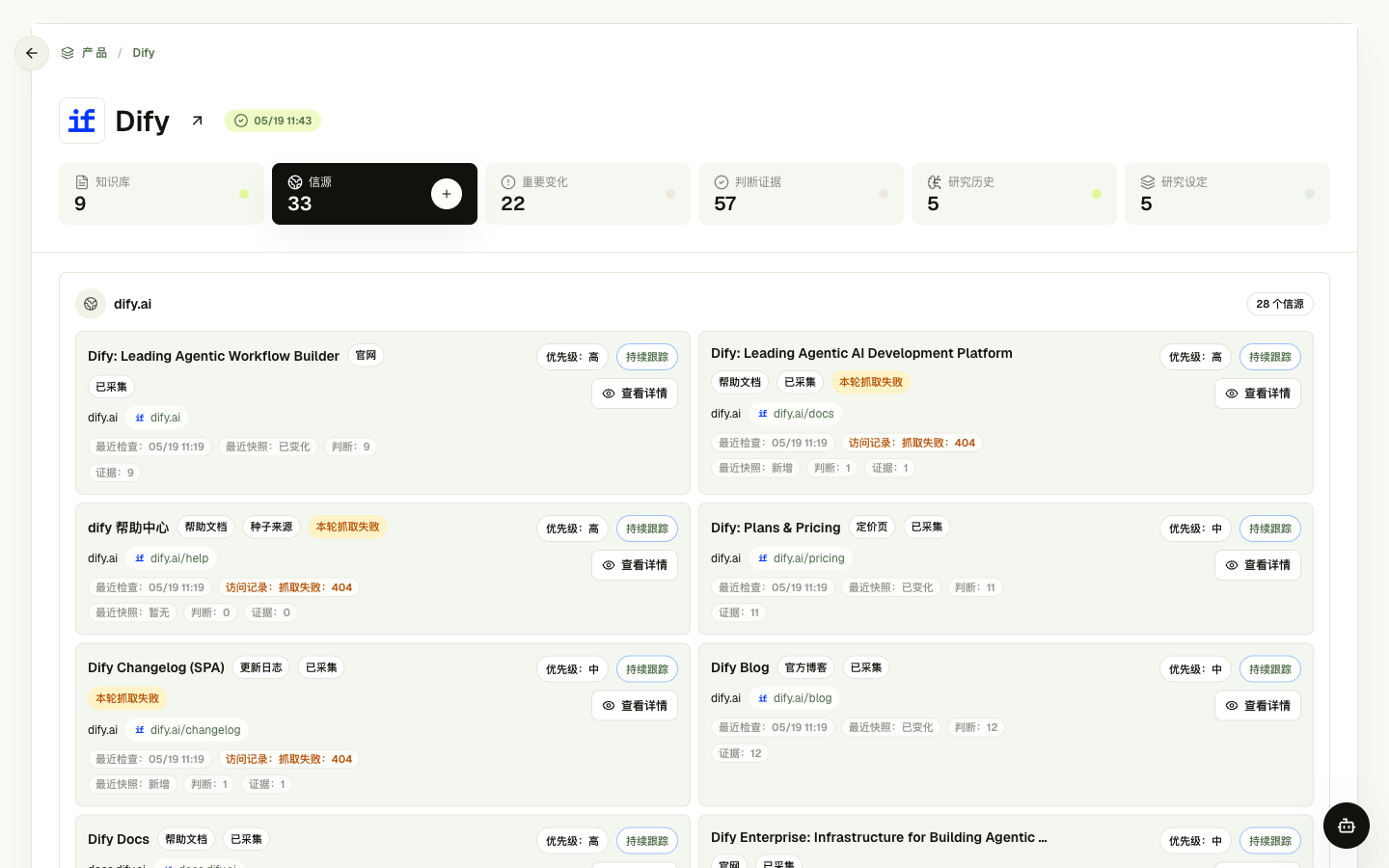Image resolution: width=1389 pixels, height=868 pixels.
Task: Open the dify.ai/changelog link chip
Action: click(x=187, y=730)
